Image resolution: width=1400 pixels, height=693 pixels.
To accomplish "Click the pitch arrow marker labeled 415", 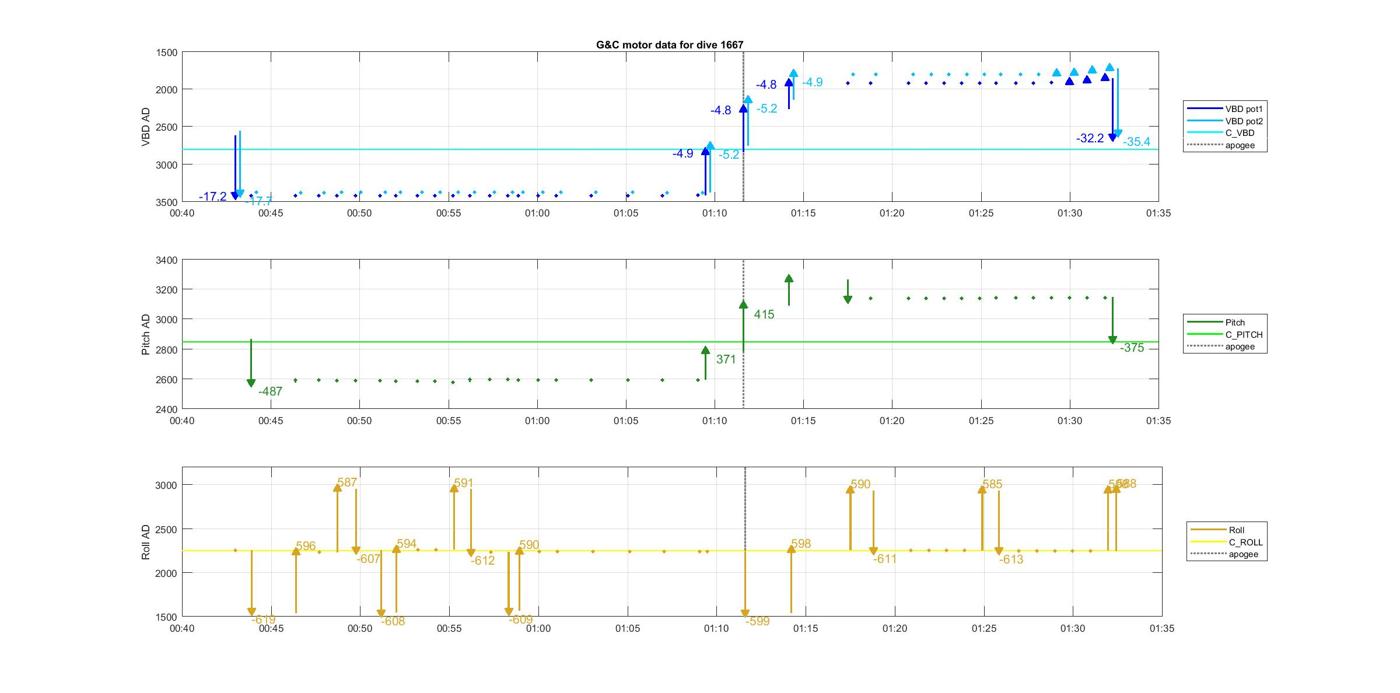I will coord(743,305).
